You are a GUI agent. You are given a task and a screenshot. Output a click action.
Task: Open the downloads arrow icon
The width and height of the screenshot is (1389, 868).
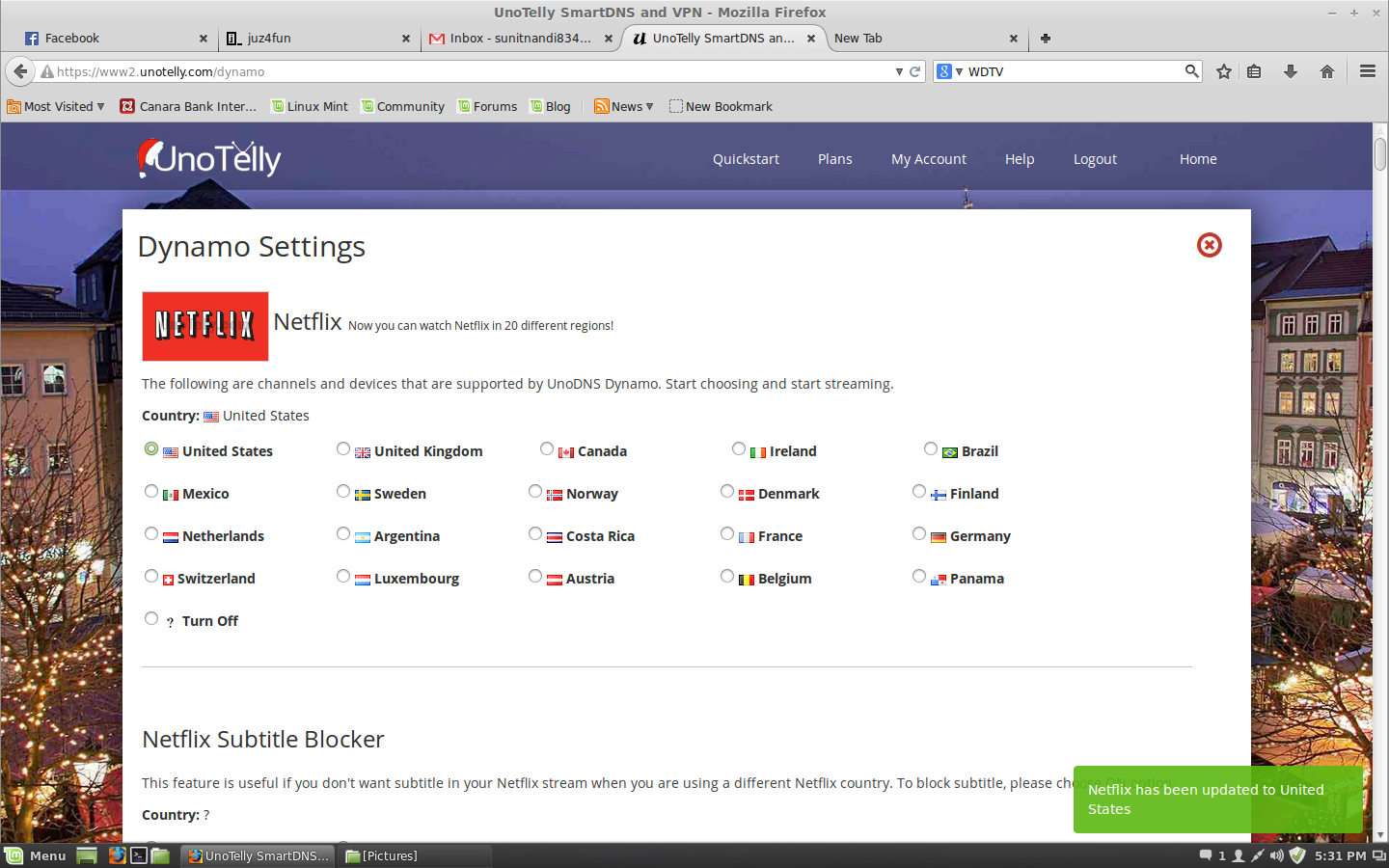coord(1291,71)
